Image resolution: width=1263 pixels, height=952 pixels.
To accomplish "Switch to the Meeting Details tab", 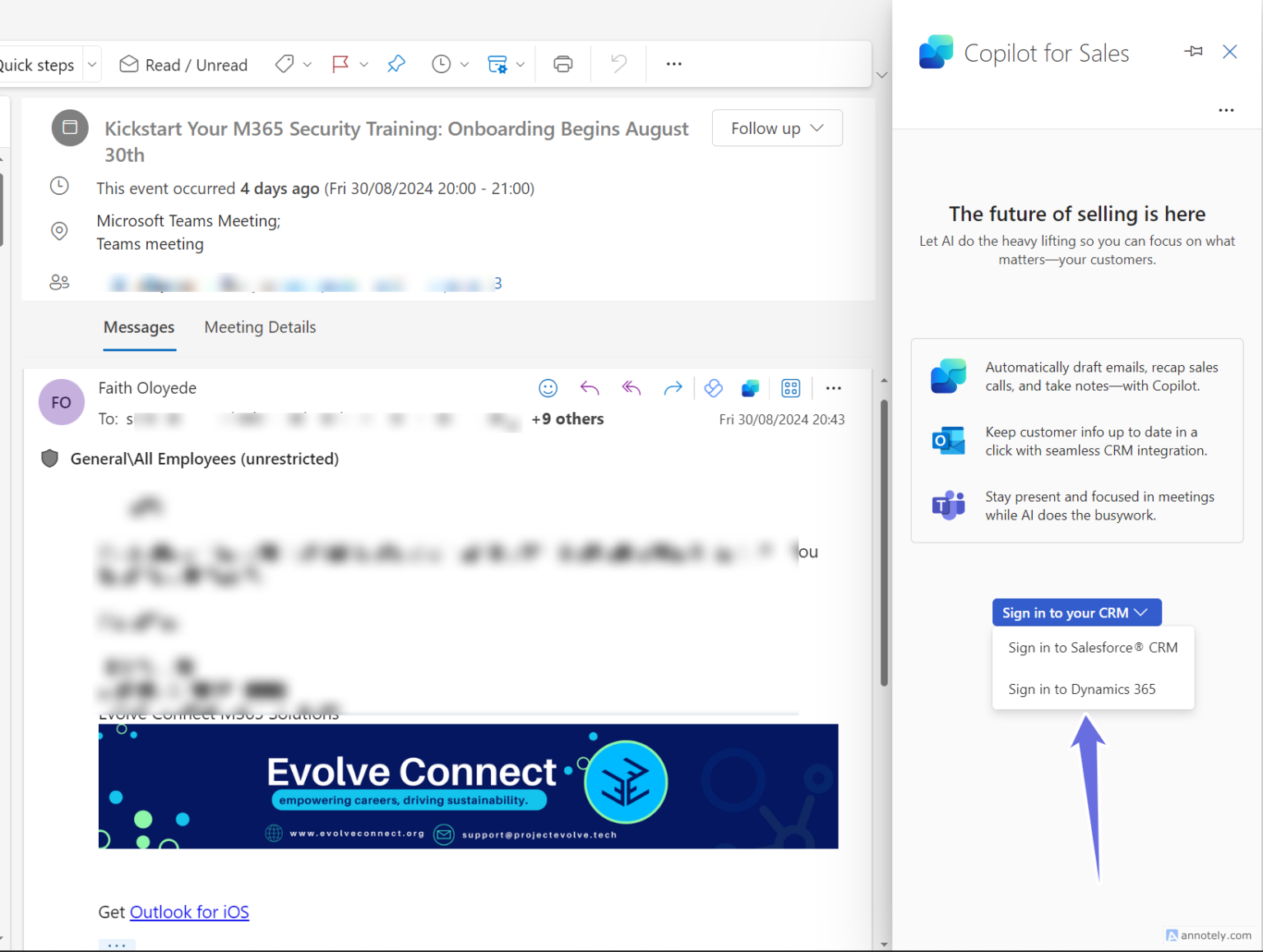I will [x=260, y=327].
